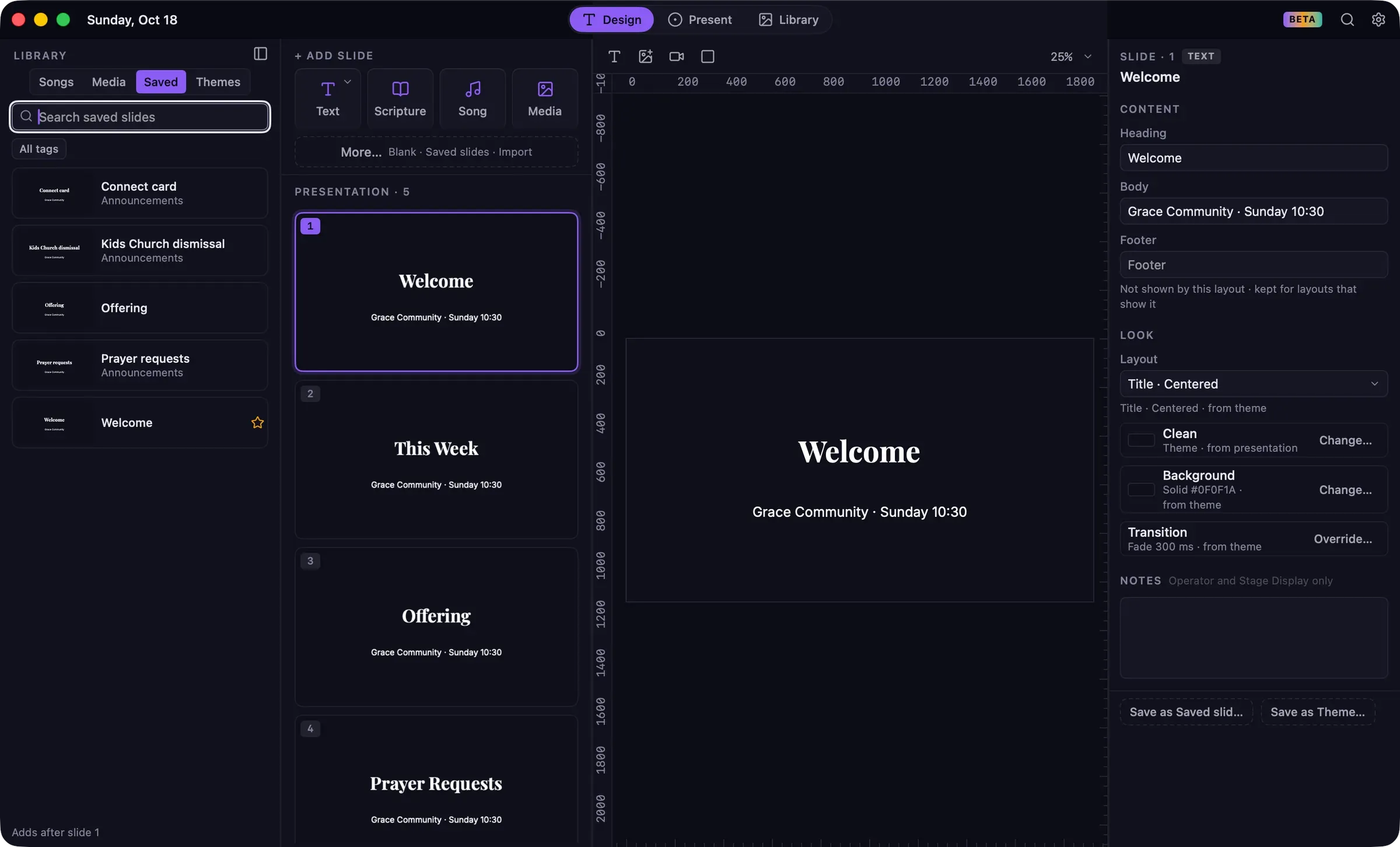Click Override... for Transition
The width and height of the screenshot is (1400, 847).
coord(1343,539)
